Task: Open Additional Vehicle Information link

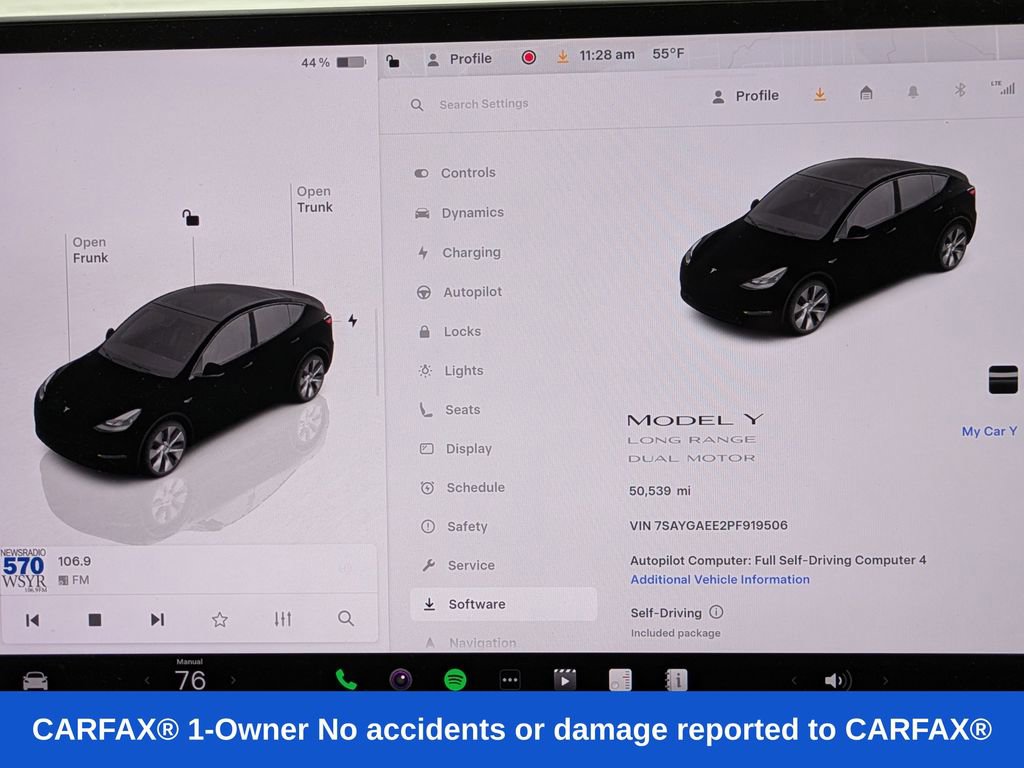Action: coord(720,579)
